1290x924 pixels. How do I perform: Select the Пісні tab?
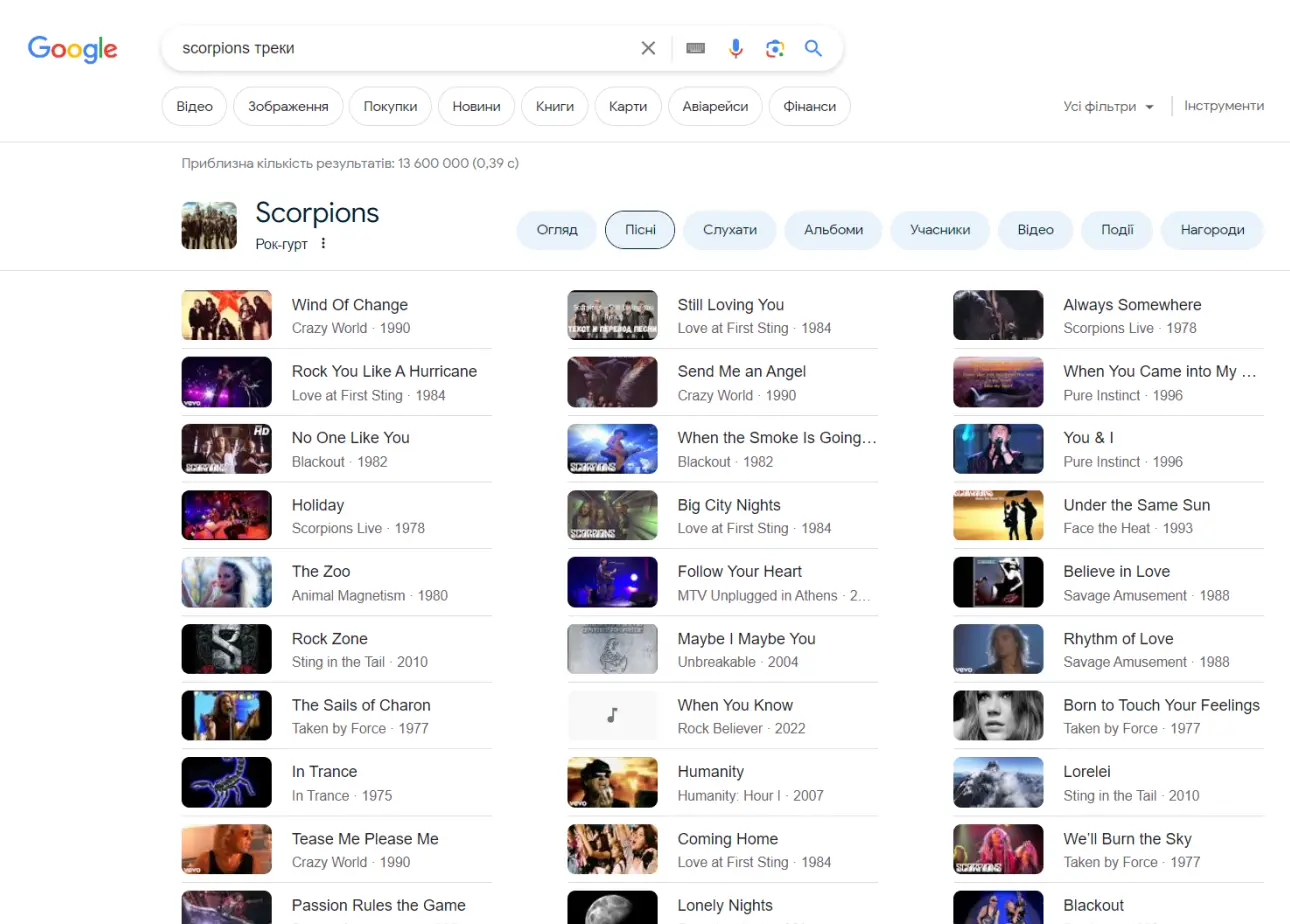point(640,230)
